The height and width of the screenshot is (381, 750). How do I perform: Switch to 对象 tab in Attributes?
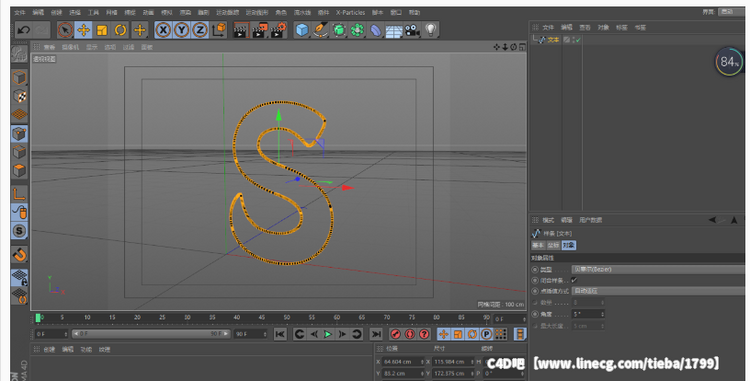tap(568, 245)
